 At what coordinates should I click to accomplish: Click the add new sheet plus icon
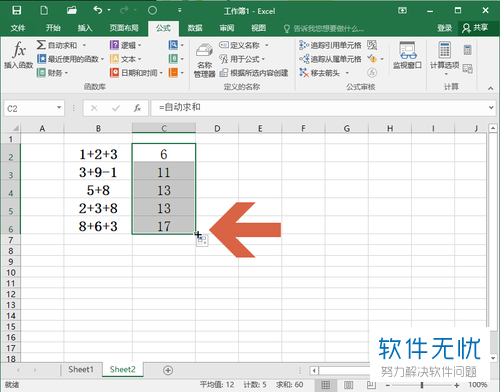[x=168, y=370]
